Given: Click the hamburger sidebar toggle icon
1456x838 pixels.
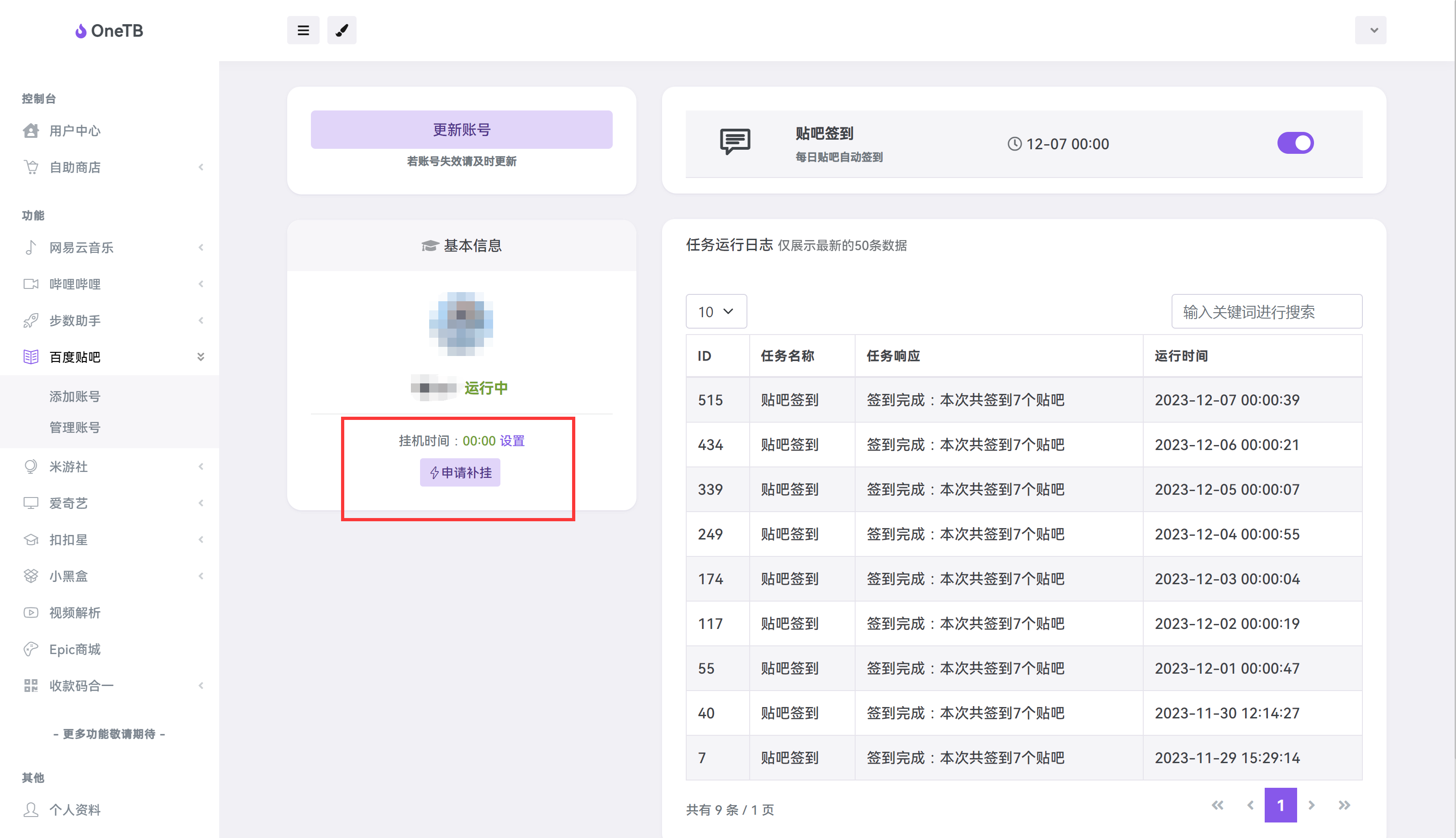Looking at the screenshot, I should click(304, 30).
